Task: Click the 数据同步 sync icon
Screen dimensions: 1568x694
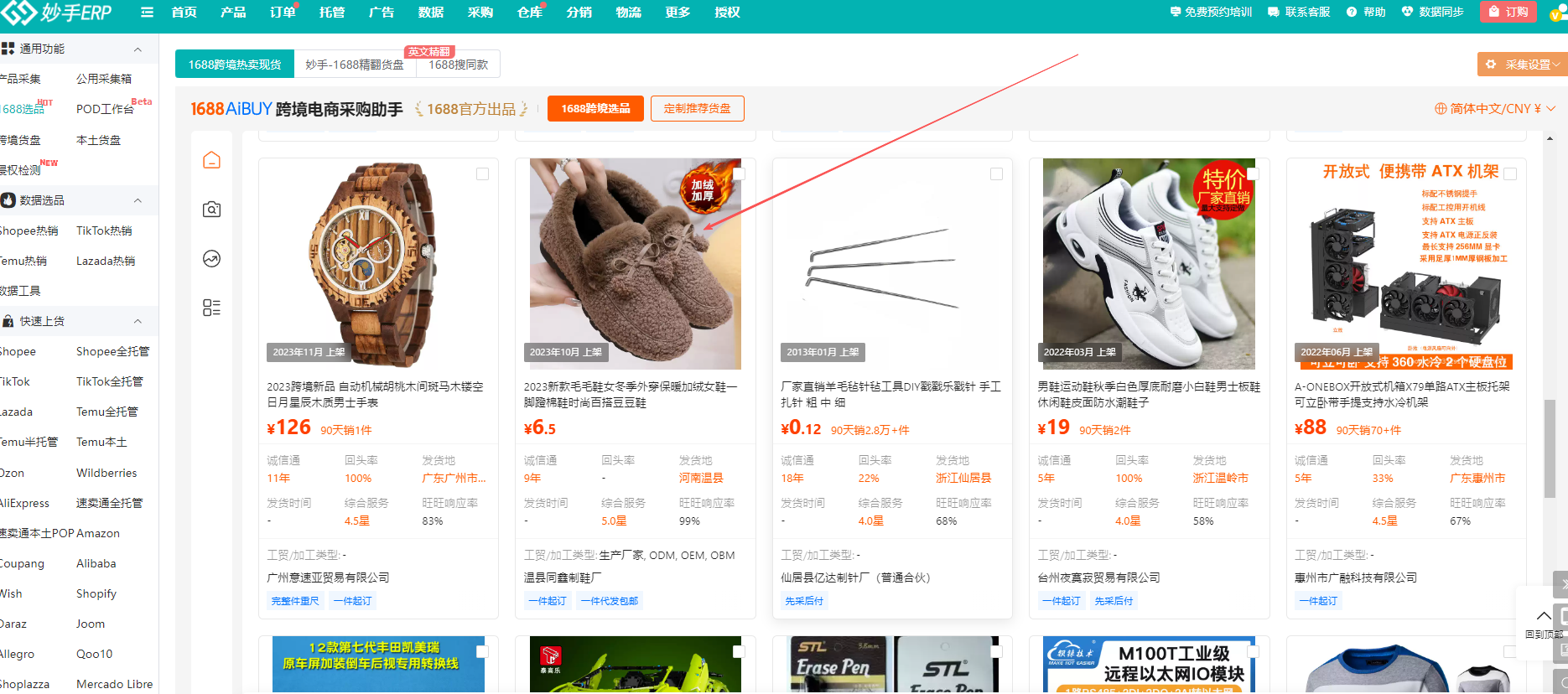Action: click(x=1407, y=12)
